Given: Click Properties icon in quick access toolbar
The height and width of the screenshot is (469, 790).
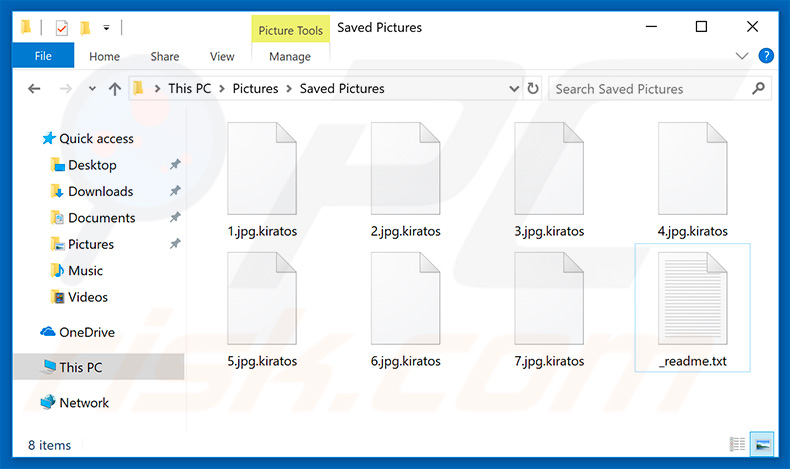Looking at the screenshot, I should (x=62, y=27).
